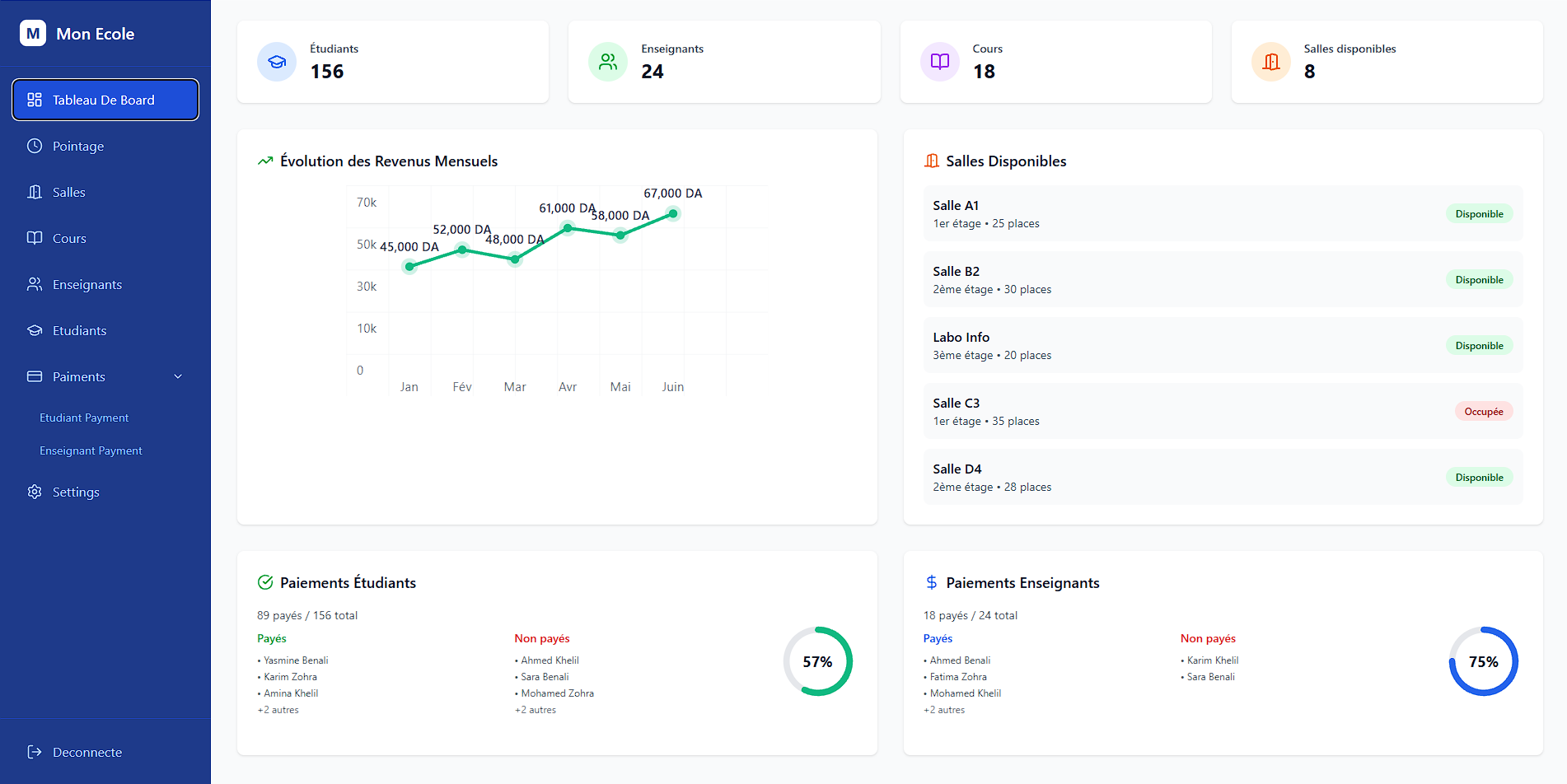The height and width of the screenshot is (784, 1567).
Task: Click the Disponible badge for Salle D4
Action: tap(1479, 477)
